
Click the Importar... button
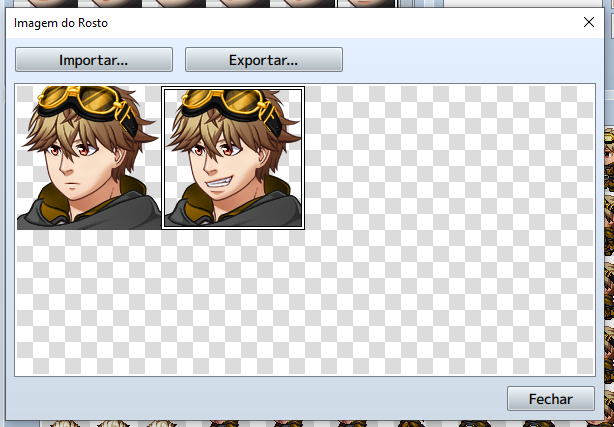tap(94, 60)
